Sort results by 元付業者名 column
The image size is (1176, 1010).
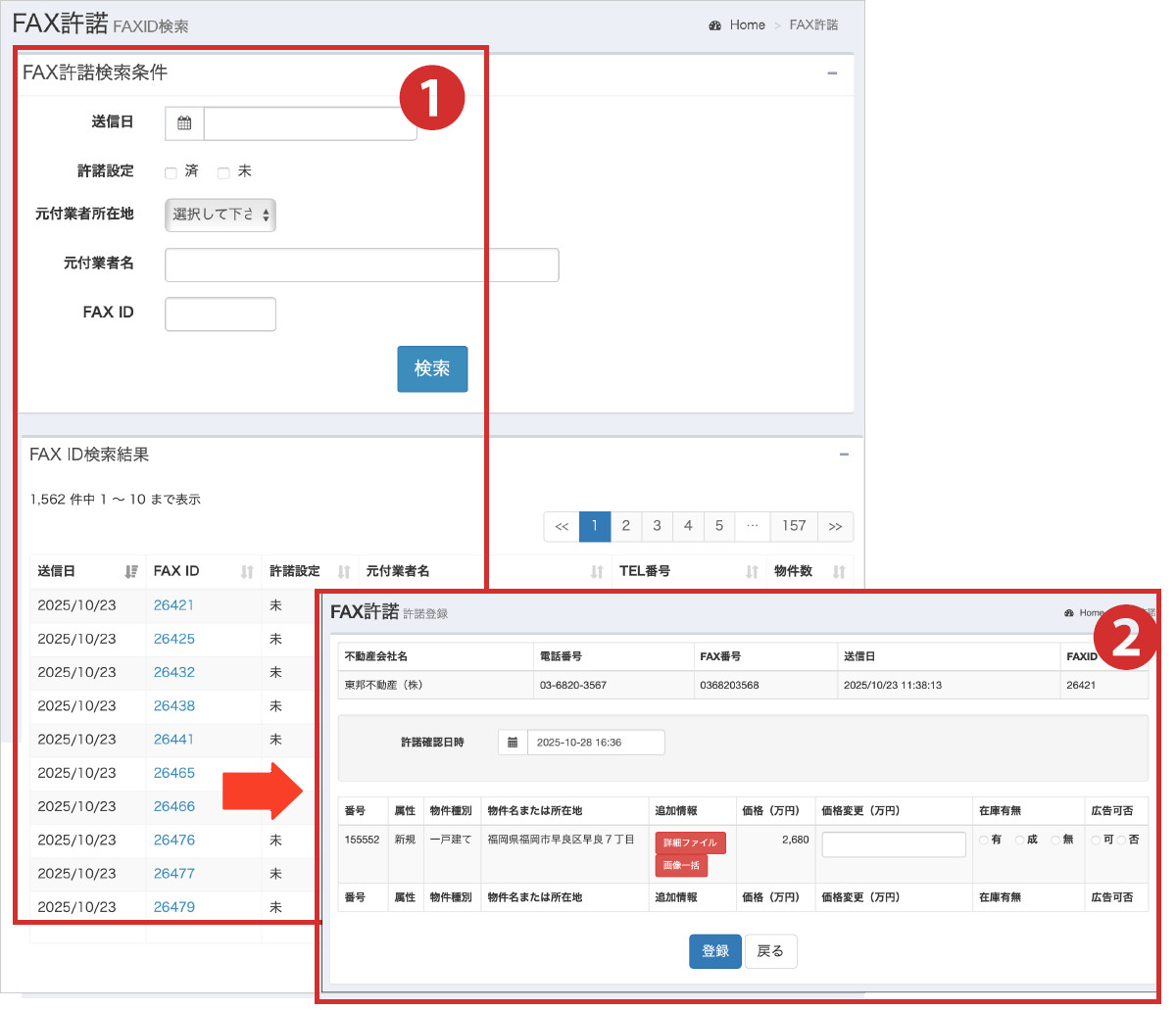click(x=597, y=571)
